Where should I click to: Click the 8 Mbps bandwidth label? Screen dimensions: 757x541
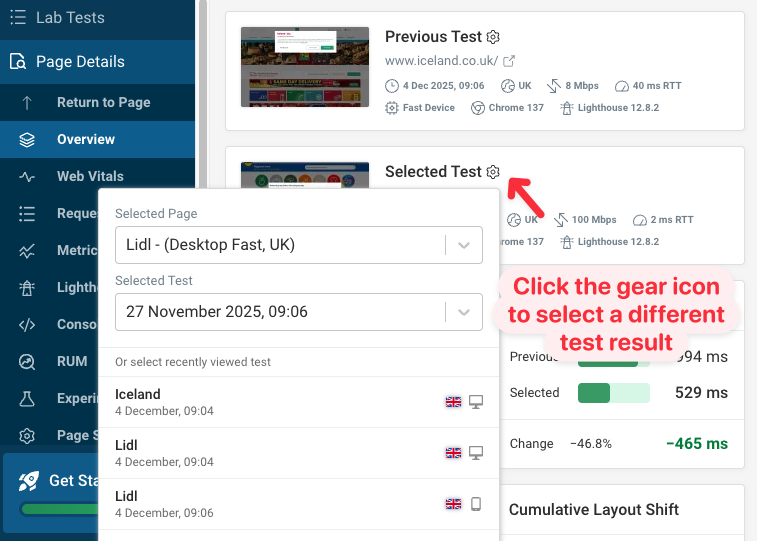pyautogui.click(x=582, y=86)
